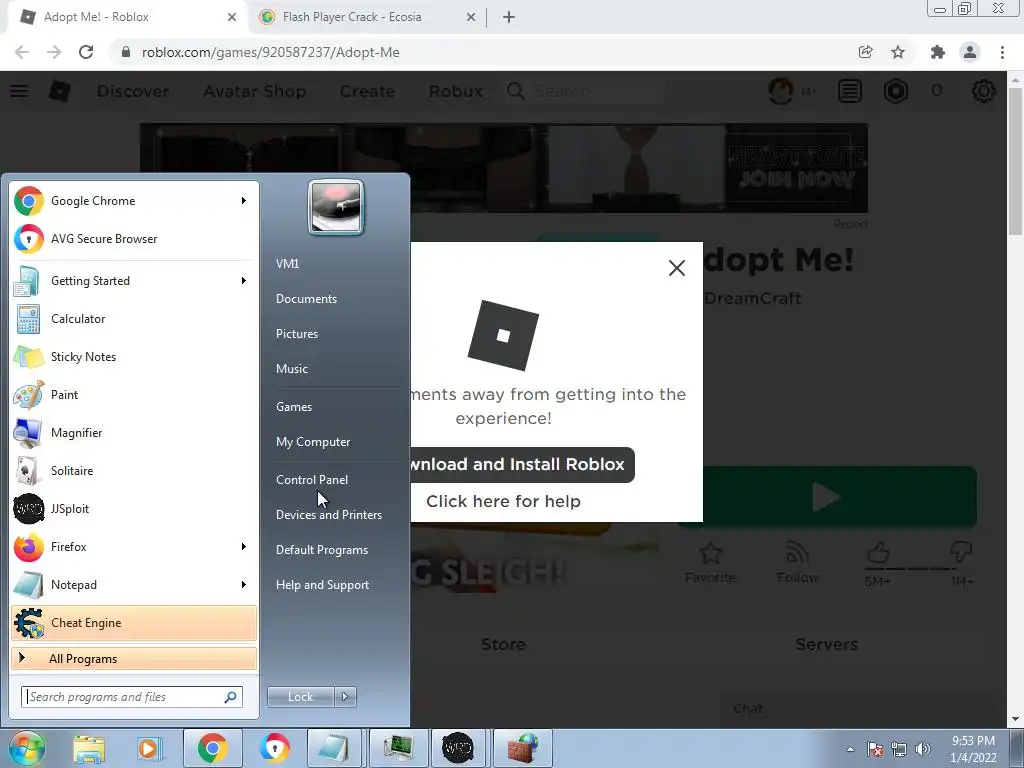Open Control Panel from Start menu
This screenshot has width=1024, height=768.
(x=312, y=479)
